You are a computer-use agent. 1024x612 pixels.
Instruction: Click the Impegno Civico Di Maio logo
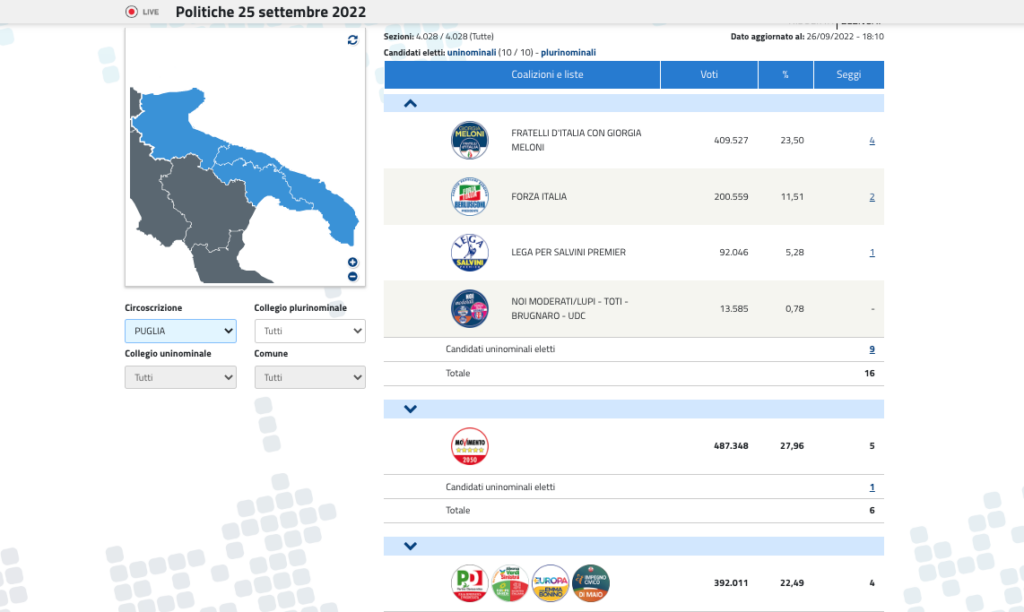coord(591,583)
